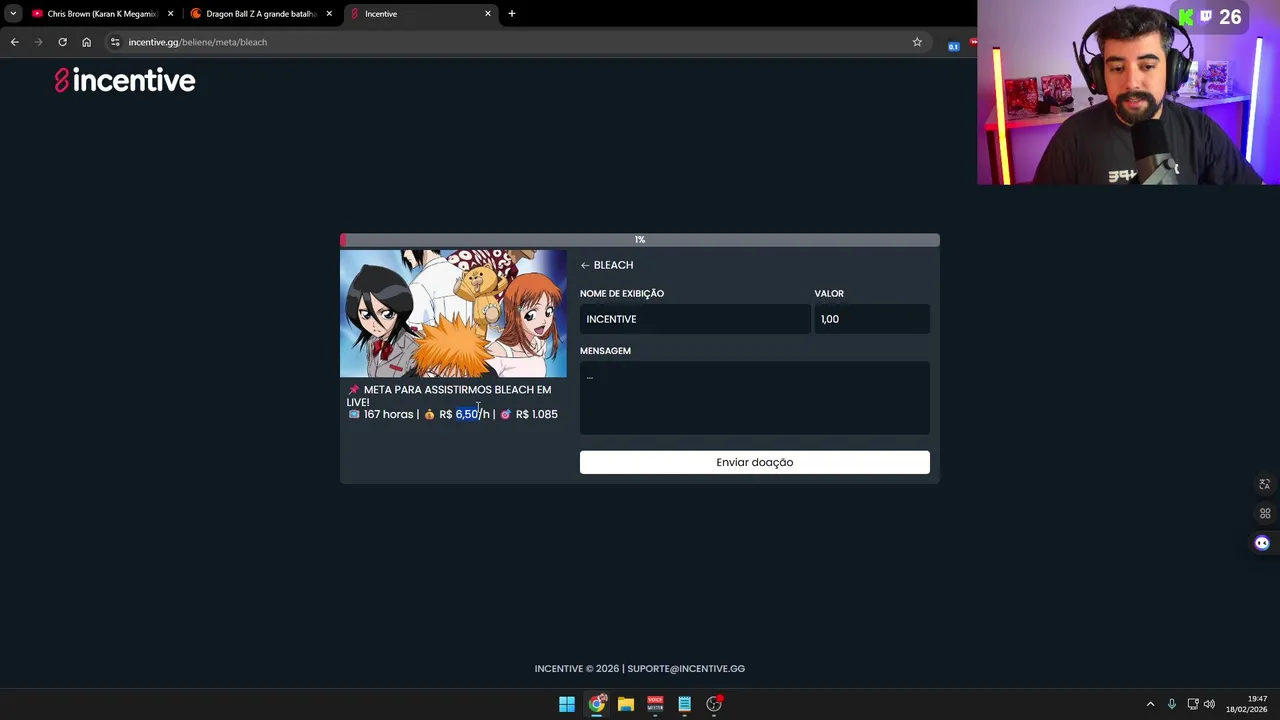Viewport: 1280px width, 720px height.
Task: Edit the Valor amount field
Action: pyautogui.click(x=872, y=319)
